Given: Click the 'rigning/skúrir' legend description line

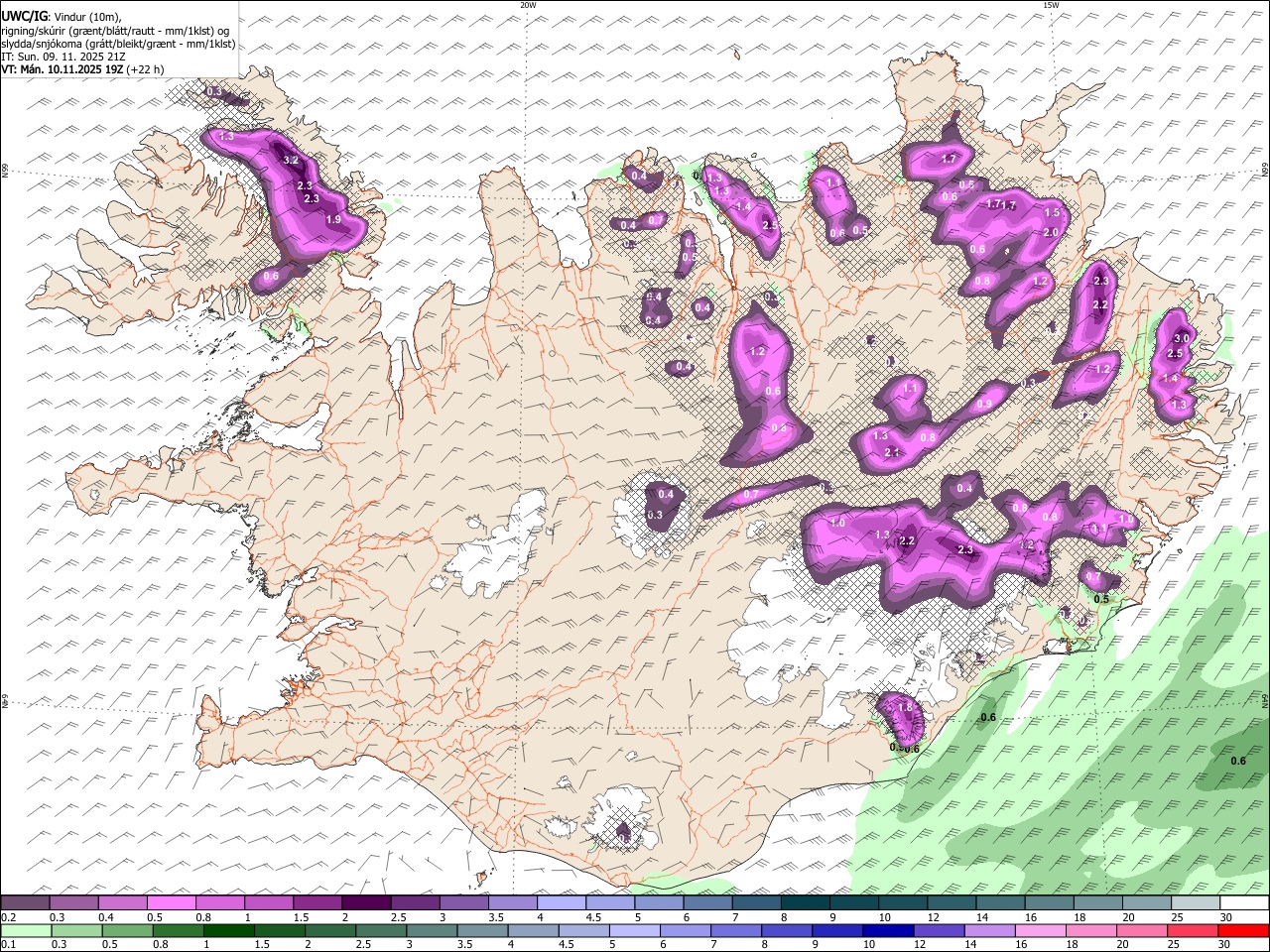Looking at the screenshot, I should click(x=115, y=30).
